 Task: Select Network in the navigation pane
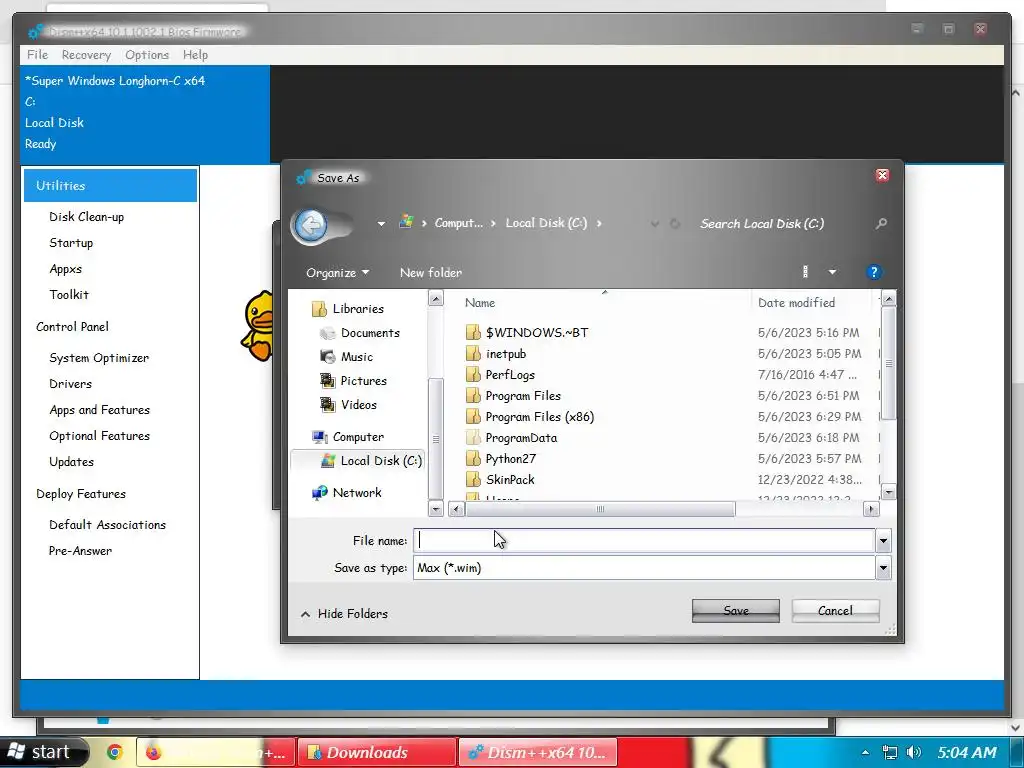(347, 493)
